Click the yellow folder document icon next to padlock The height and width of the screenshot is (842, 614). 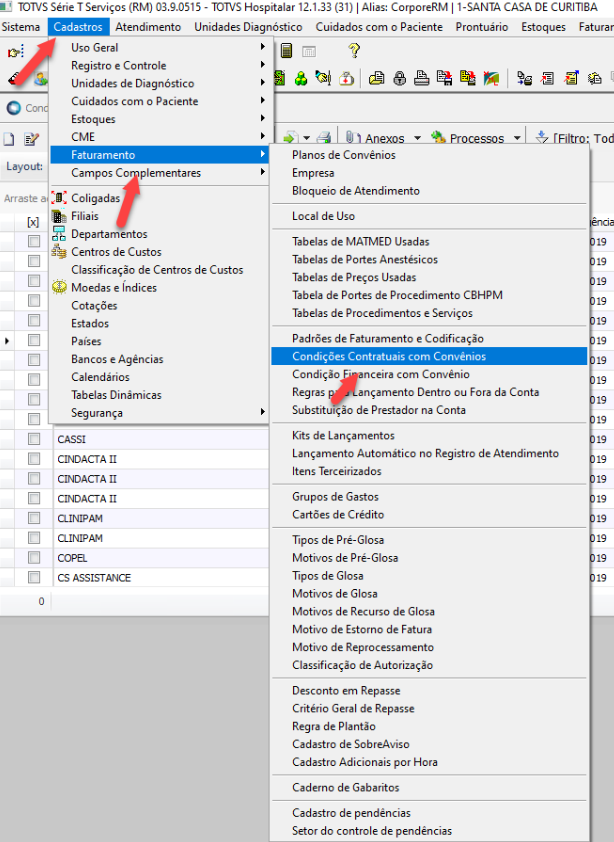pyautogui.click(x=377, y=79)
